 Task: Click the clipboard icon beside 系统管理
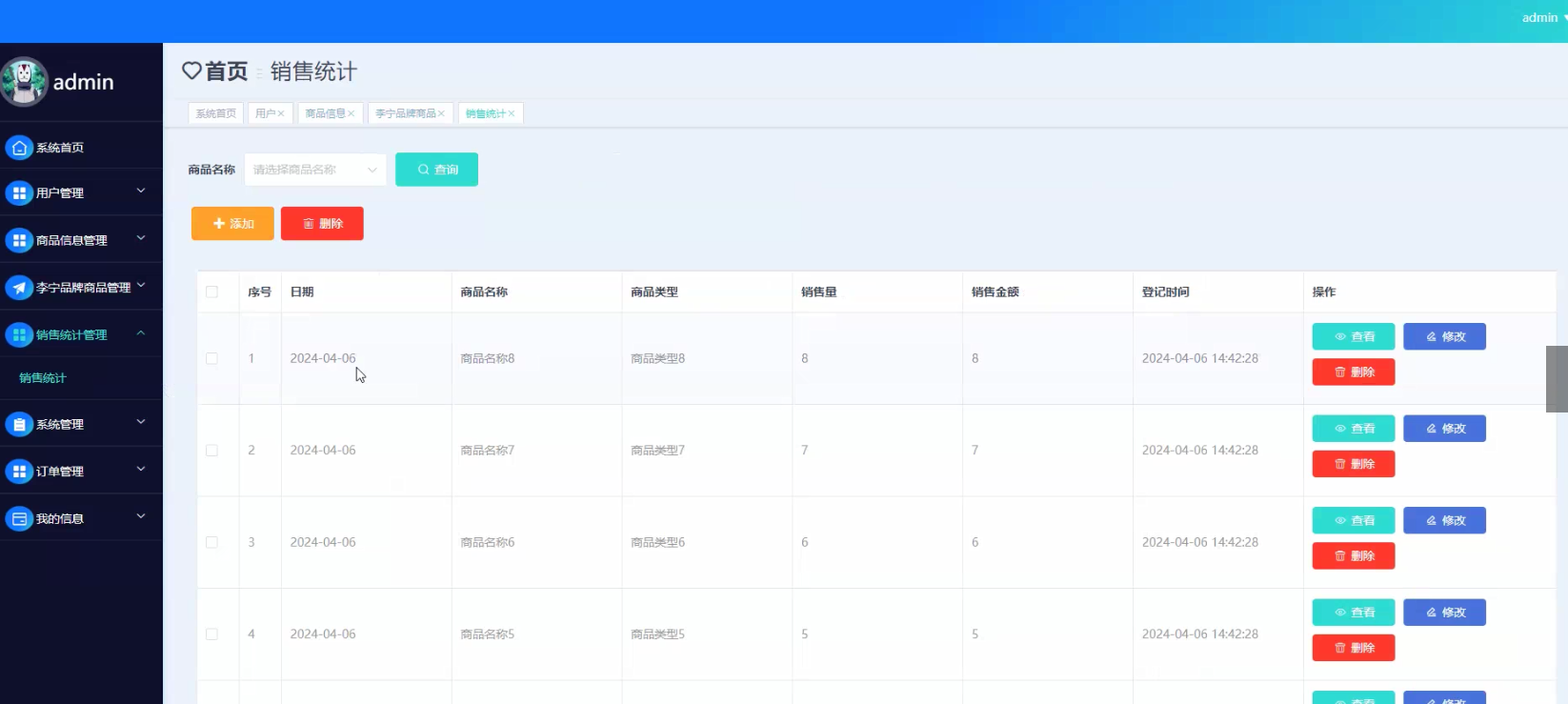tap(19, 424)
